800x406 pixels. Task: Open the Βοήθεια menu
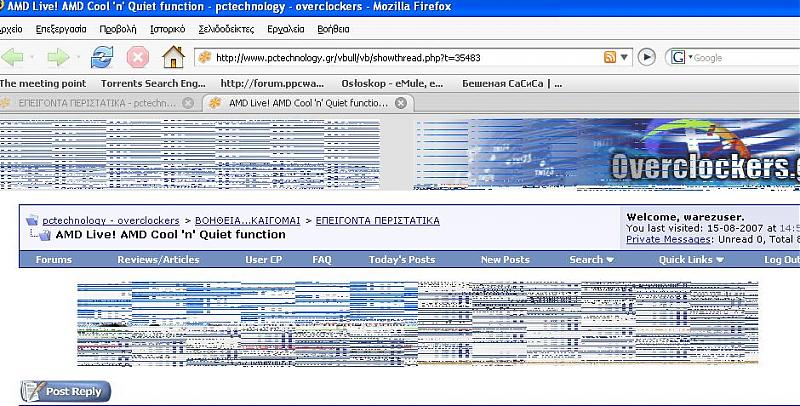point(333,29)
